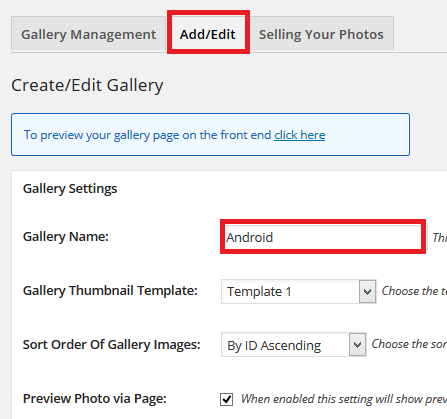Click the Gallery Settings section heading
447x419 pixels.
tap(70, 189)
